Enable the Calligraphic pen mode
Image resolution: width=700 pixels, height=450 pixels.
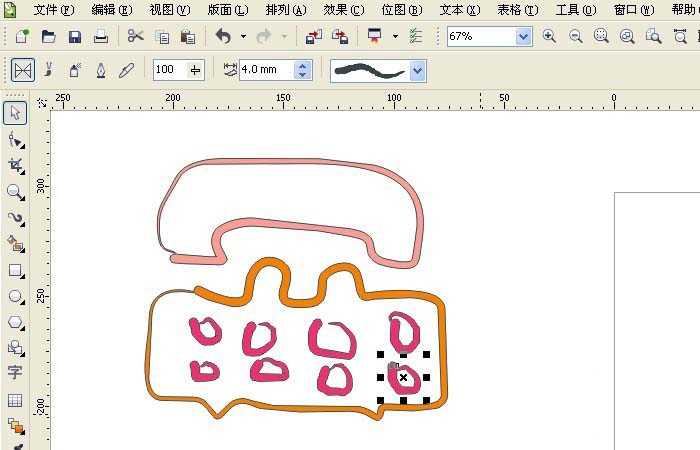101,70
